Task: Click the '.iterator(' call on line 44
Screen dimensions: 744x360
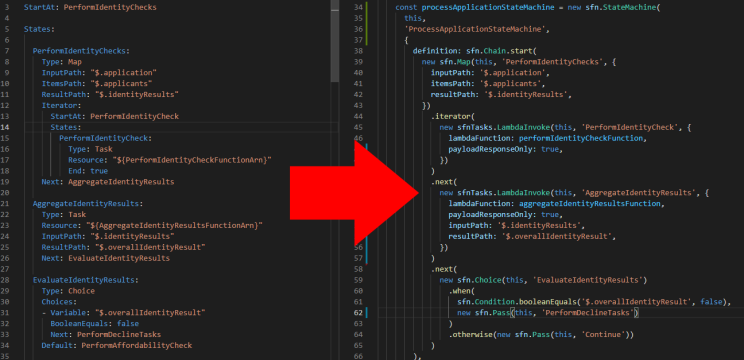Action: [453, 117]
